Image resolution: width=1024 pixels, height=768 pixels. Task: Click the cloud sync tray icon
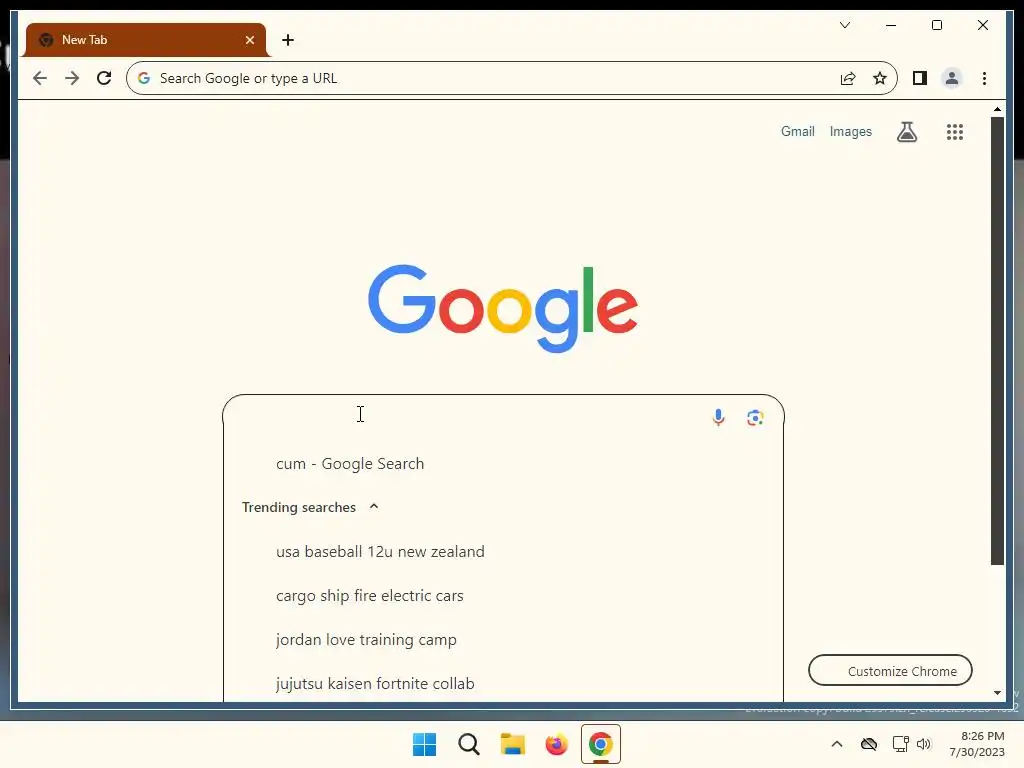tap(869, 744)
